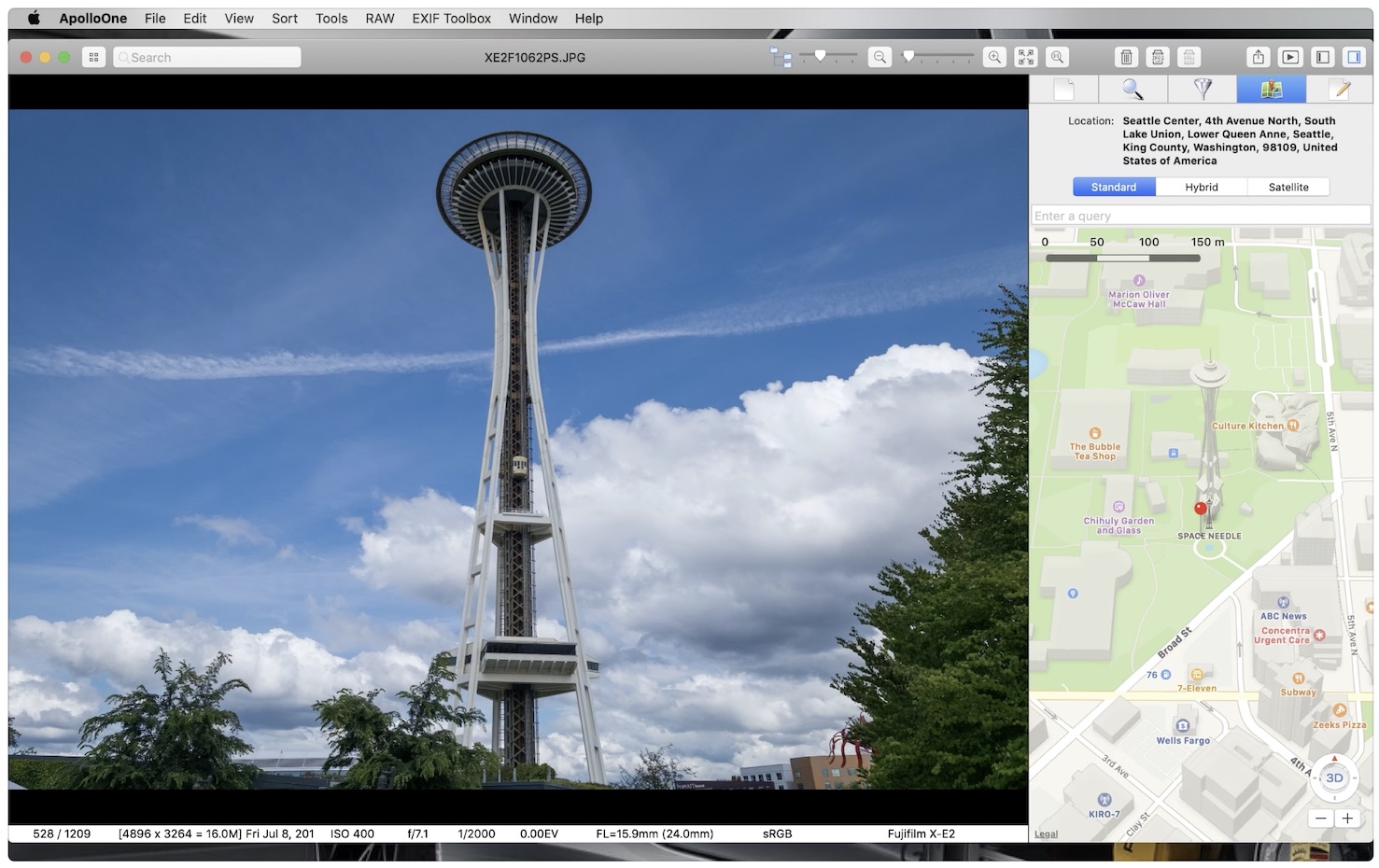1379x868 pixels.
Task: Click the Fujifilm X-E2 camera label
Action: 922,833
